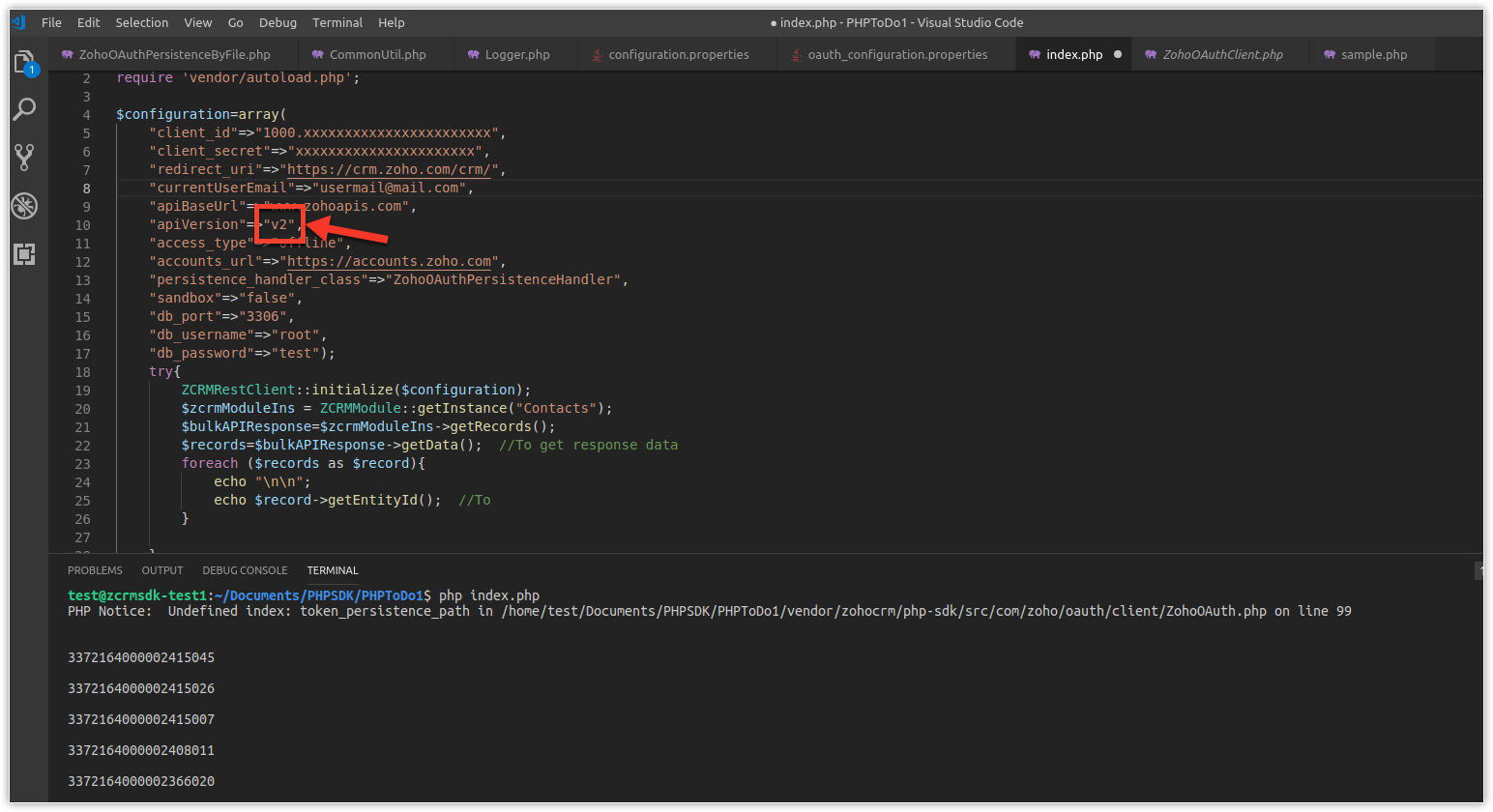Image resolution: width=1493 pixels, height=812 pixels.
Task: Switch to sample.php editor tab
Action: click(x=1373, y=54)
